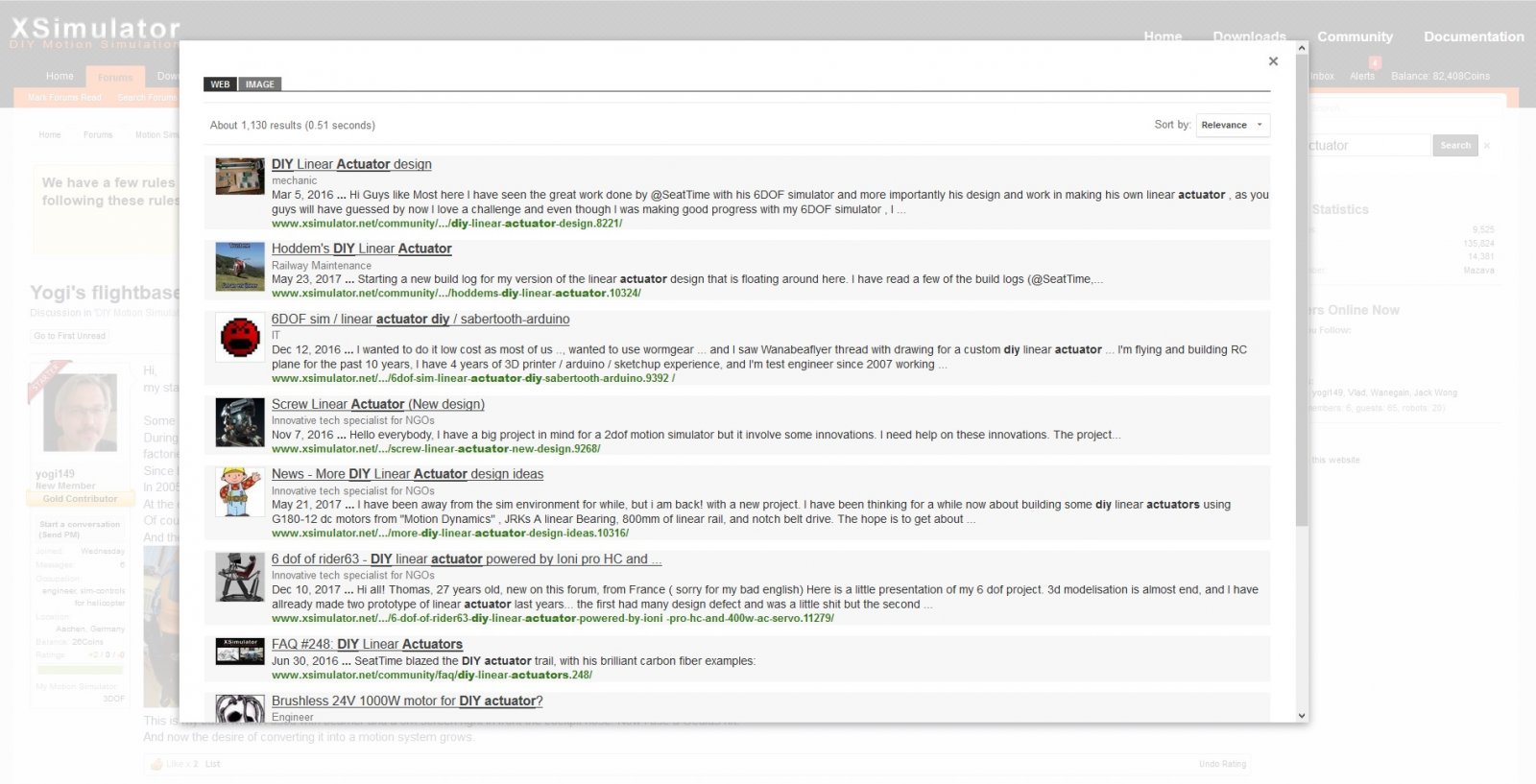Click Balance 82,408Coins in user bar
Screen dimensions: 1536x784
click(x=1440, y=76)
